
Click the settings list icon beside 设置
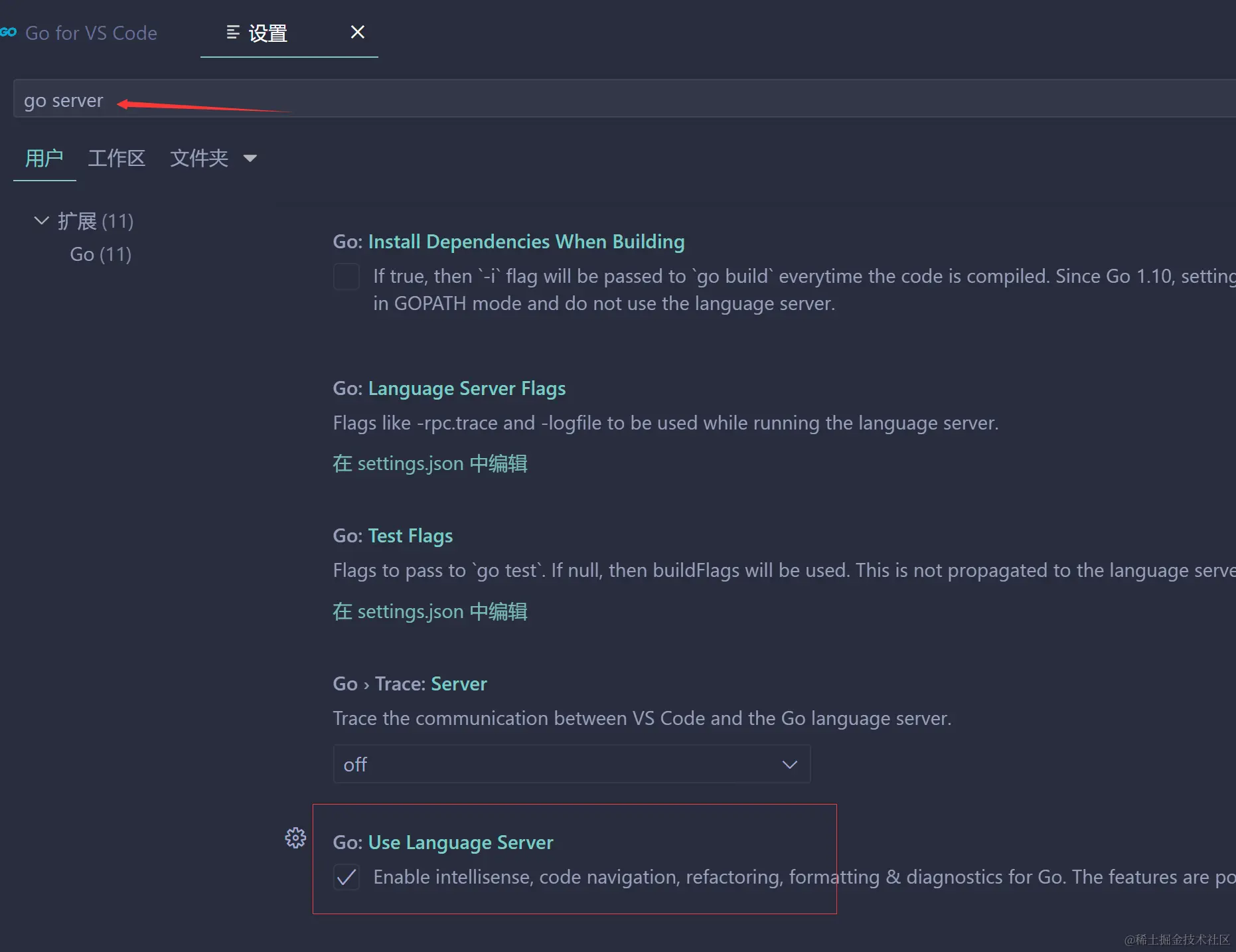pos(233,32)
